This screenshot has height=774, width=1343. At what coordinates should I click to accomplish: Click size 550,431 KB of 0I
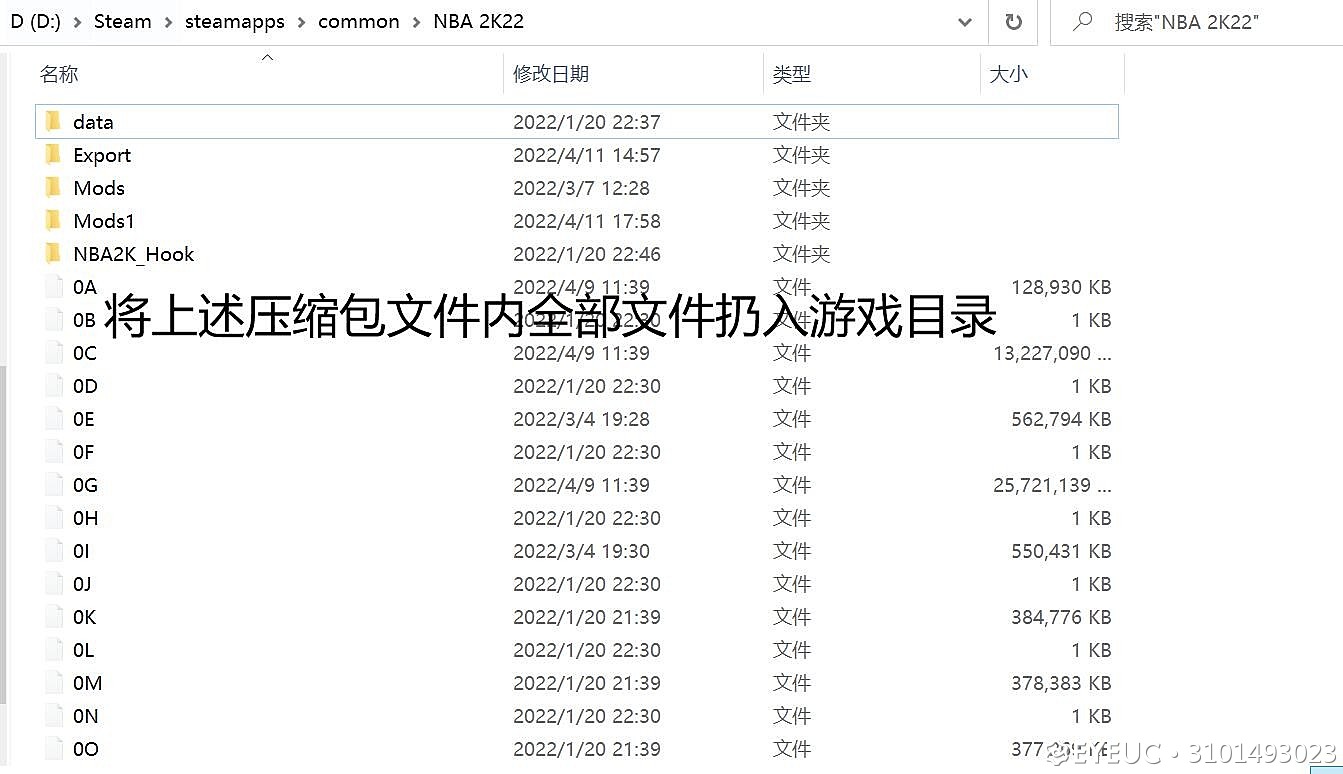pos(1061,551)
